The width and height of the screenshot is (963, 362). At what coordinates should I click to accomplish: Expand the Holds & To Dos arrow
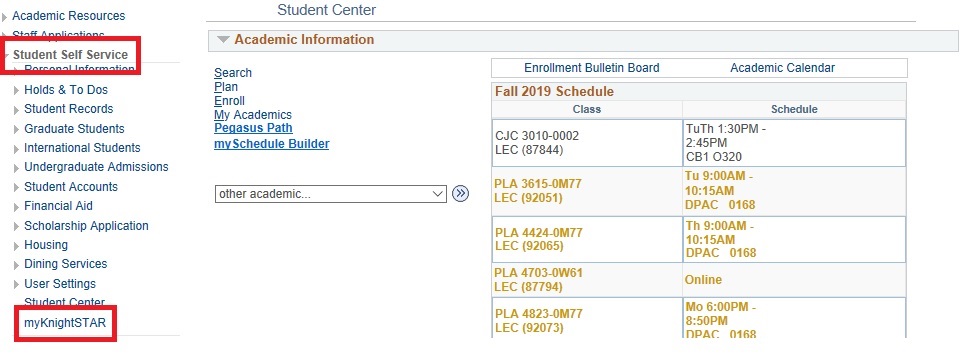[x=17, y=90]
